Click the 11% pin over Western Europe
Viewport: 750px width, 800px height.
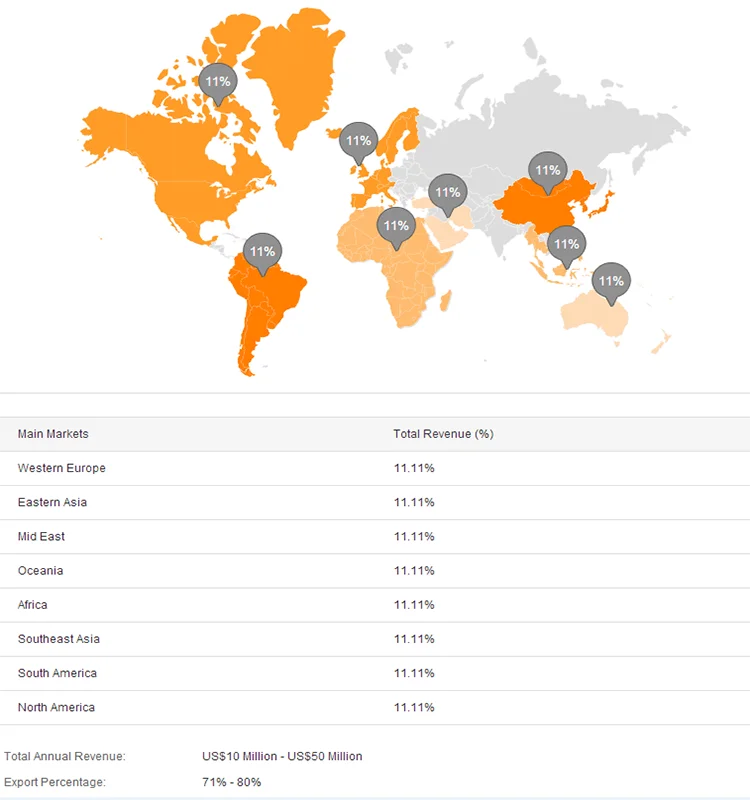(358, 141)
